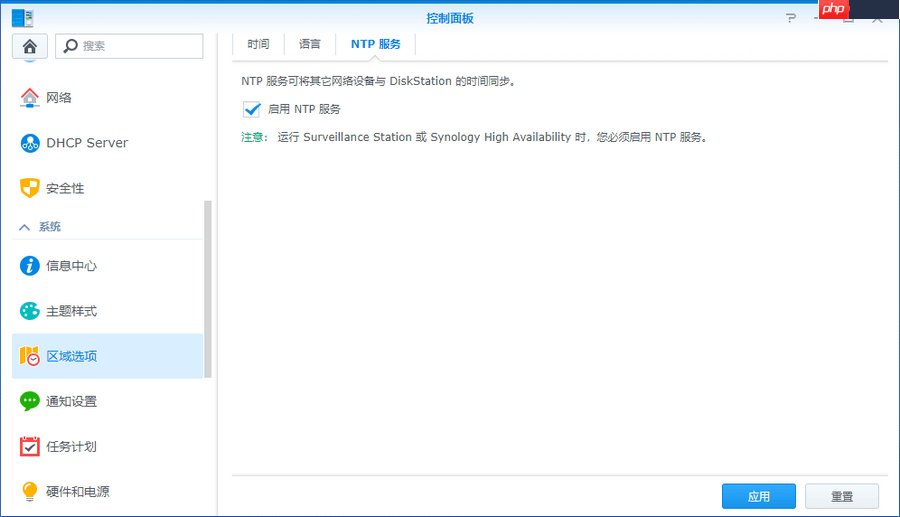Click the NTP description mentioning DiskStation
900x517 pixels.
pos(378,81)
